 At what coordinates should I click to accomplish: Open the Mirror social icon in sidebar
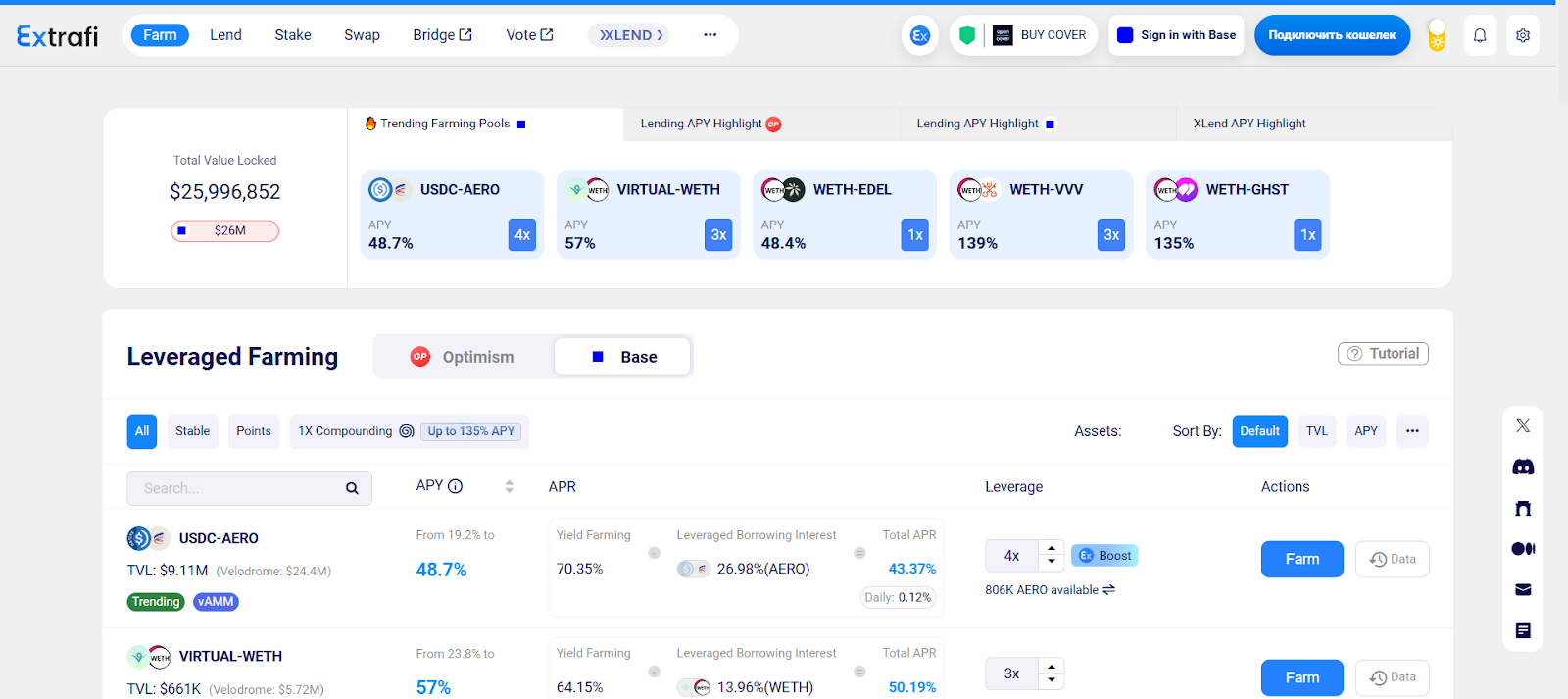[x=1523, y=508]
